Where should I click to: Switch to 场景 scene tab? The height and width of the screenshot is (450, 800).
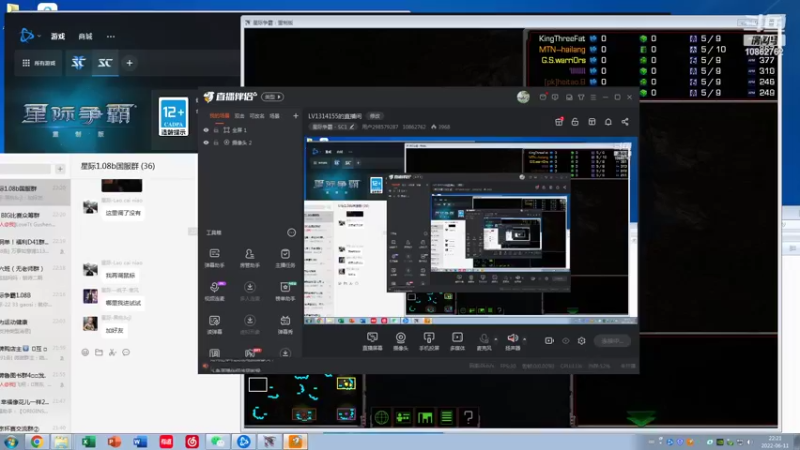[274, 116]
